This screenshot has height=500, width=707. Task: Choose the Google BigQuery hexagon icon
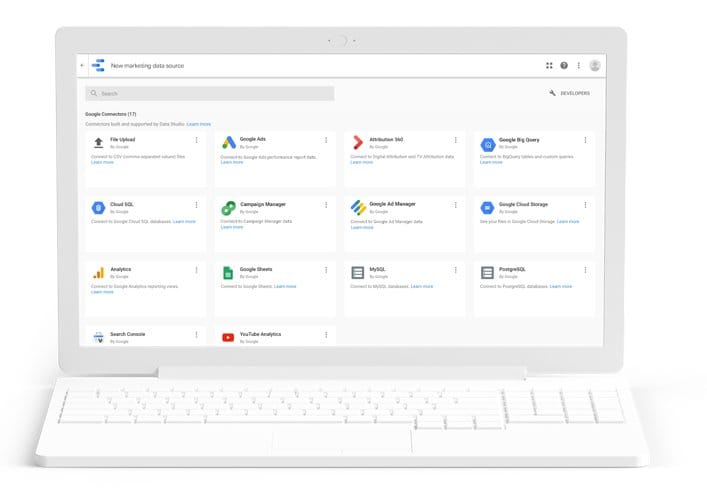click(x=488, y=144)
